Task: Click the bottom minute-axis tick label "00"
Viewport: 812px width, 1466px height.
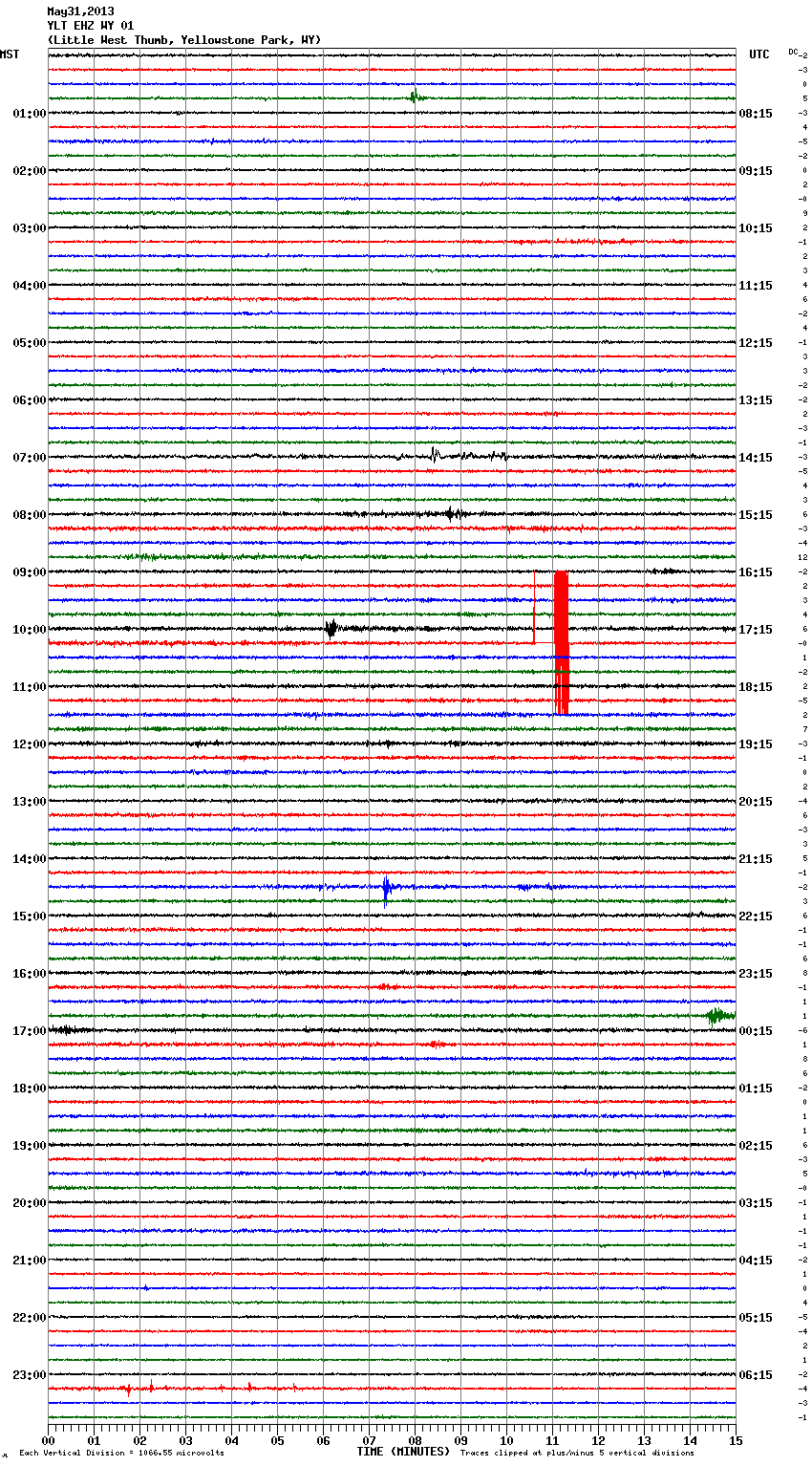Action: coord(49,1440)
